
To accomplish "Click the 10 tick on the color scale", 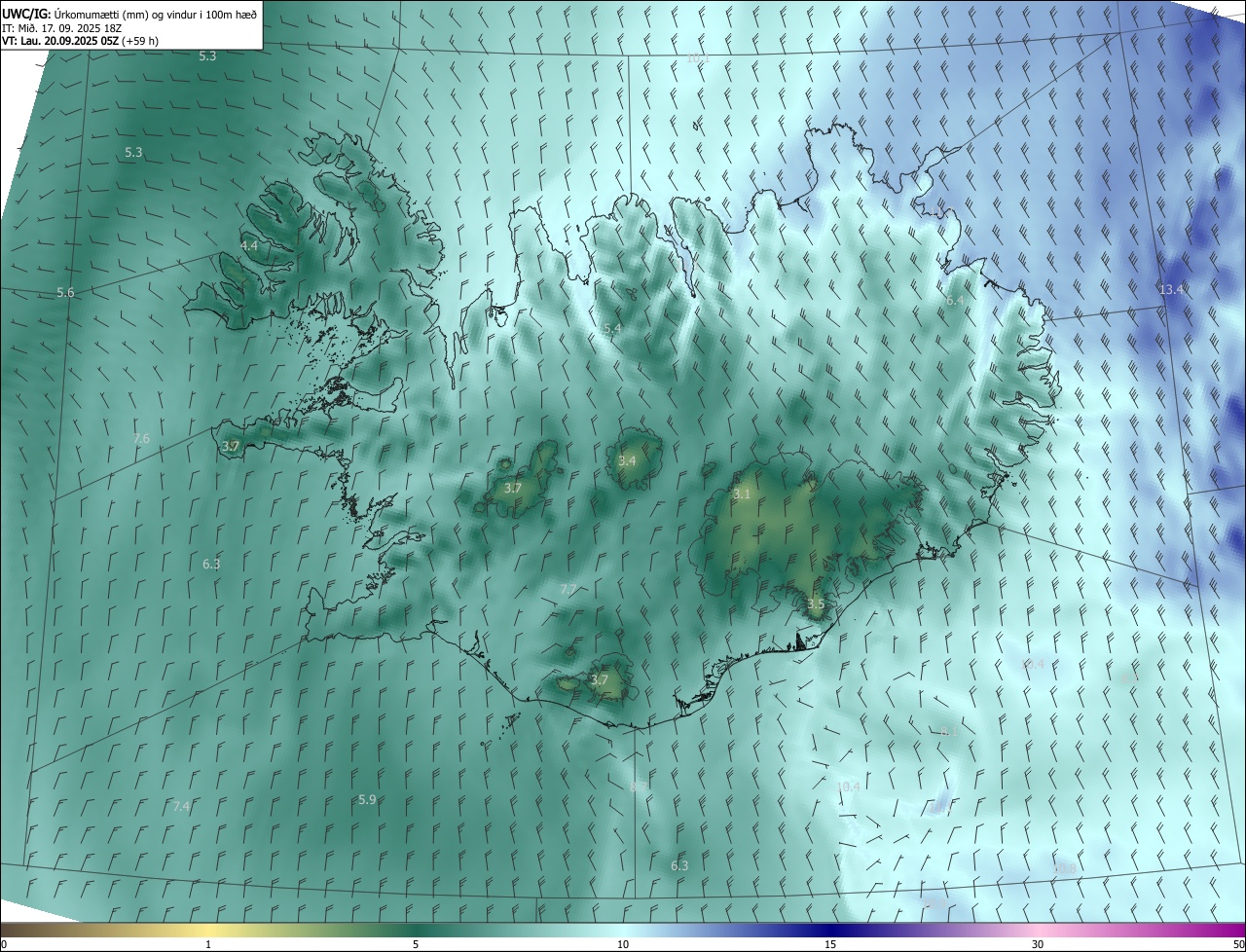I will 623,944.
